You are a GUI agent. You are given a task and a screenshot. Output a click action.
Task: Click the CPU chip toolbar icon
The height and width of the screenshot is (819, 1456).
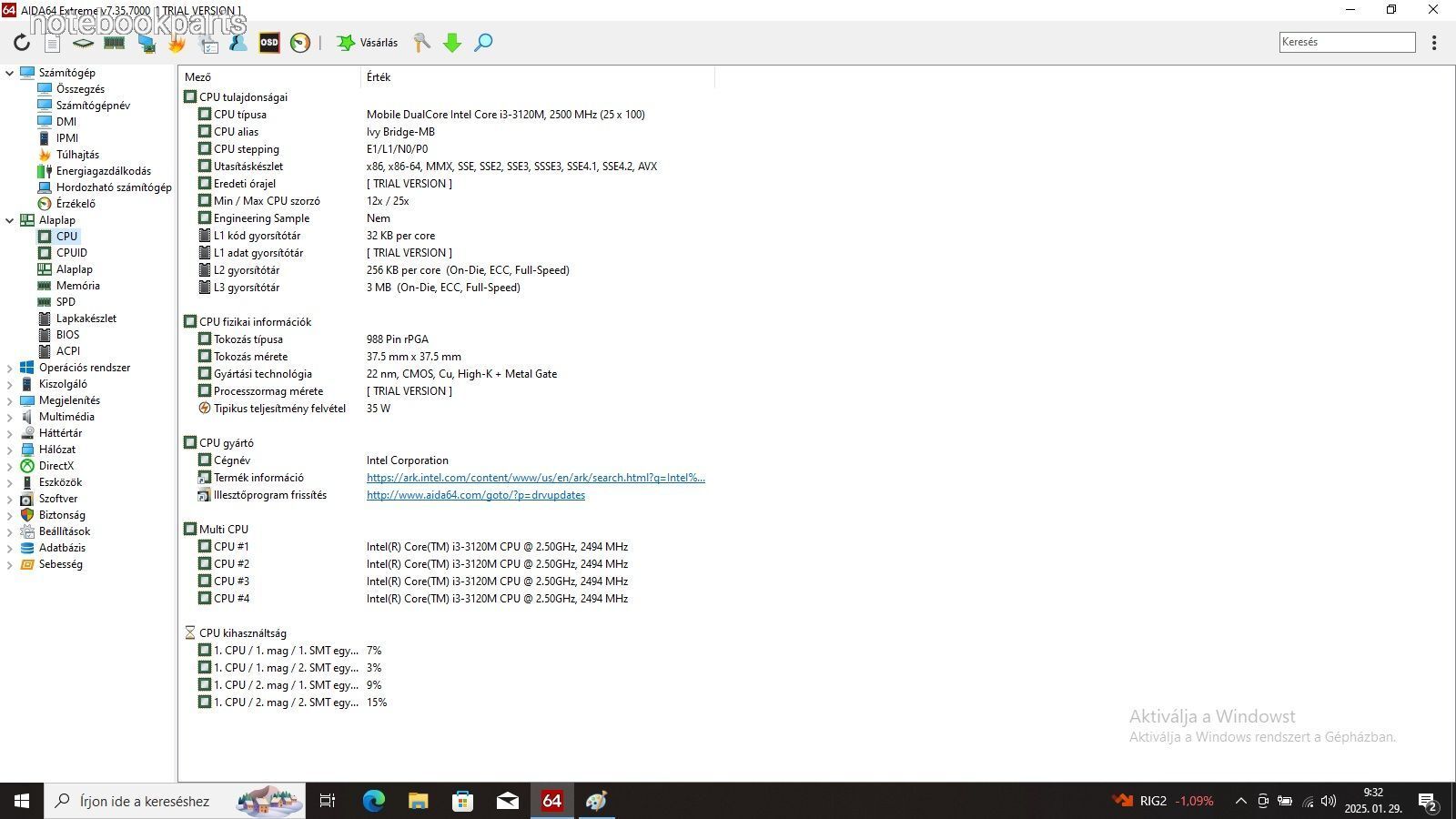point(83,43)
